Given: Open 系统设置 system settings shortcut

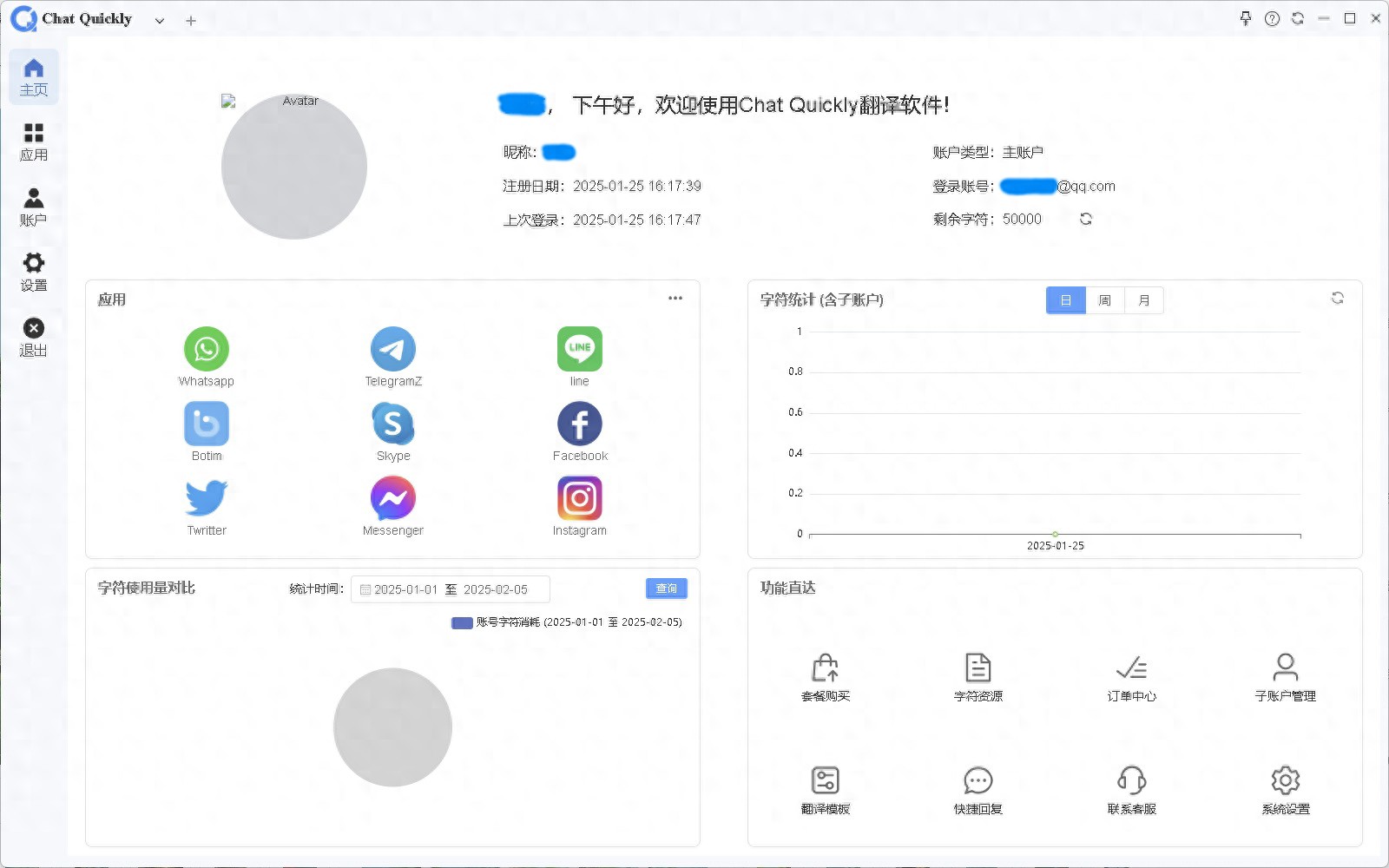Looking at the screenshot, I should 1286,790.
